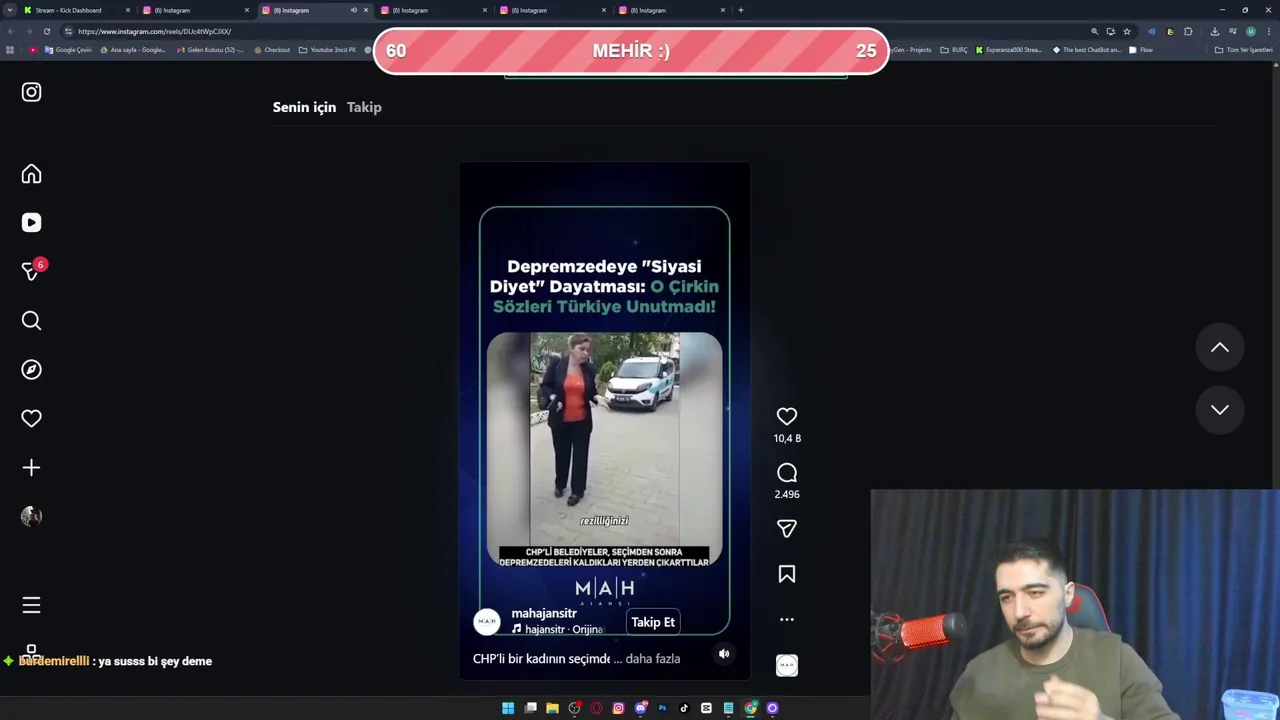The image size is (1280, 720).
Task: Open the Reels section in sidebar
Action: [31, 223]
